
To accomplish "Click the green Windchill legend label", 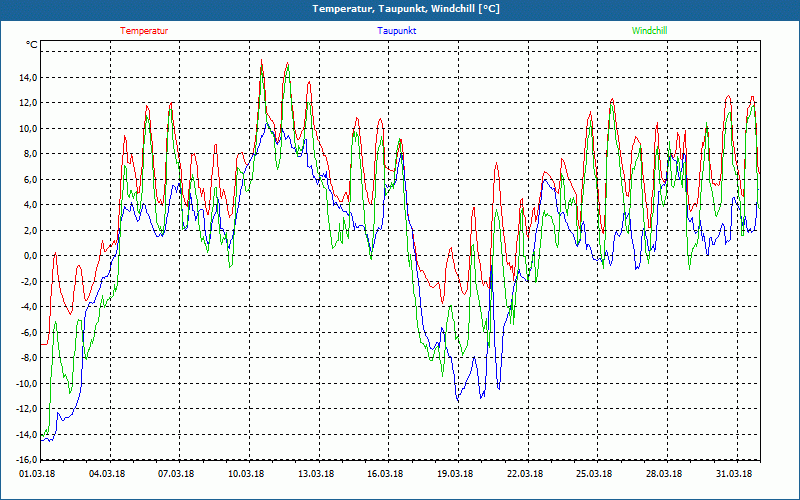I will (x=649, y=31).
